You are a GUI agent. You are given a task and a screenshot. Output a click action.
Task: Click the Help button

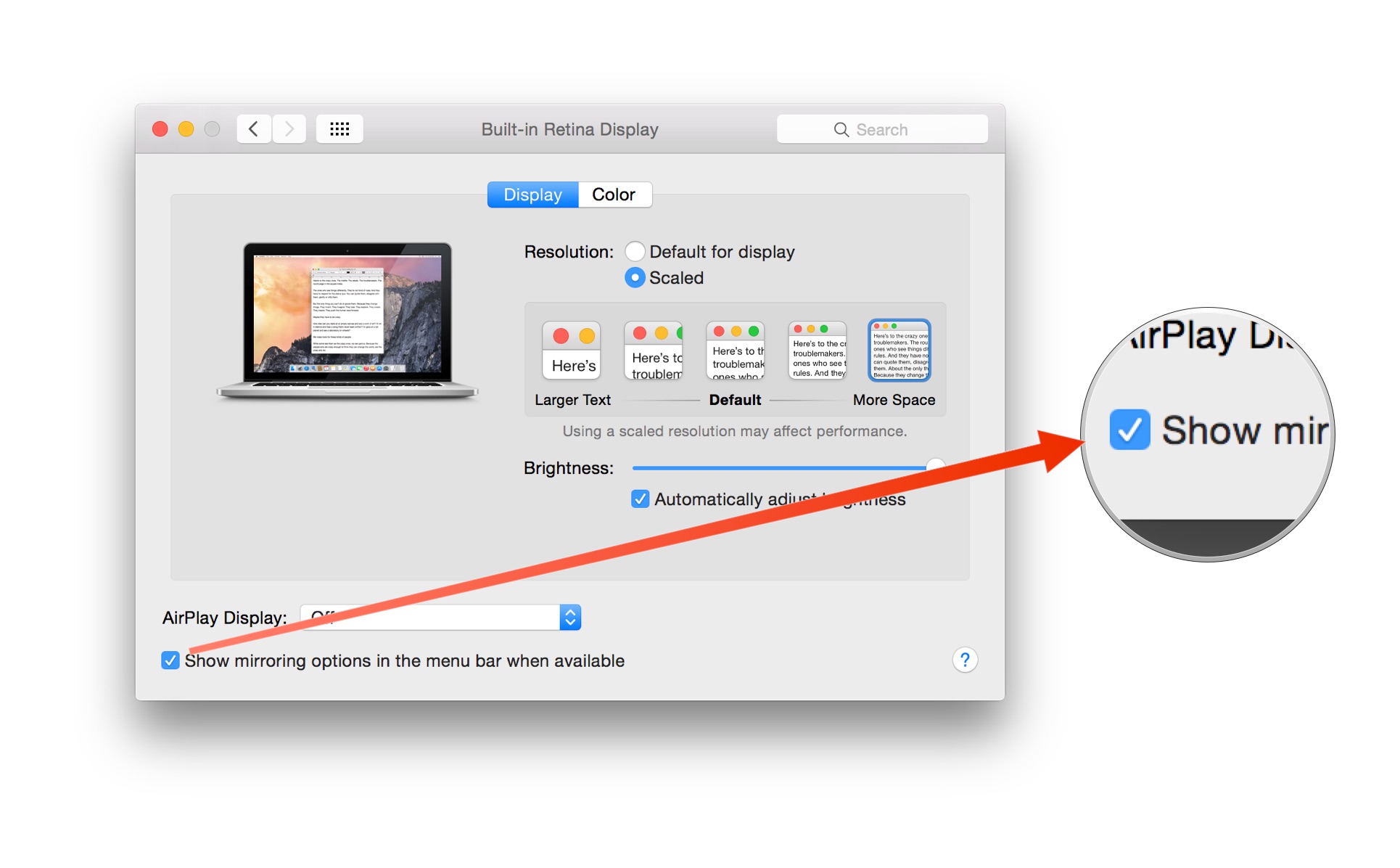[x=965, y=659]
